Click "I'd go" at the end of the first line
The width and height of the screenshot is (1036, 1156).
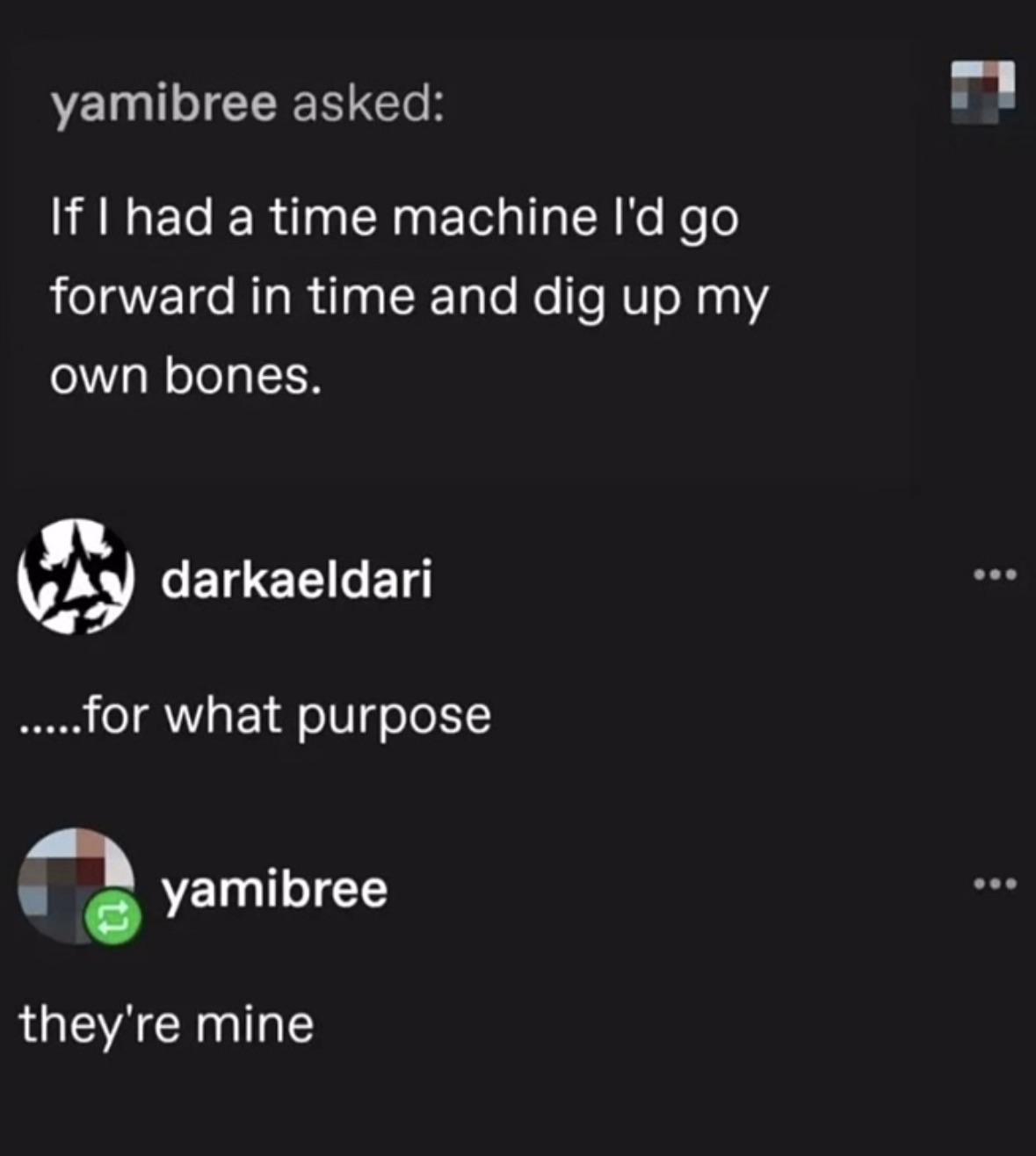tap(675, 219)
